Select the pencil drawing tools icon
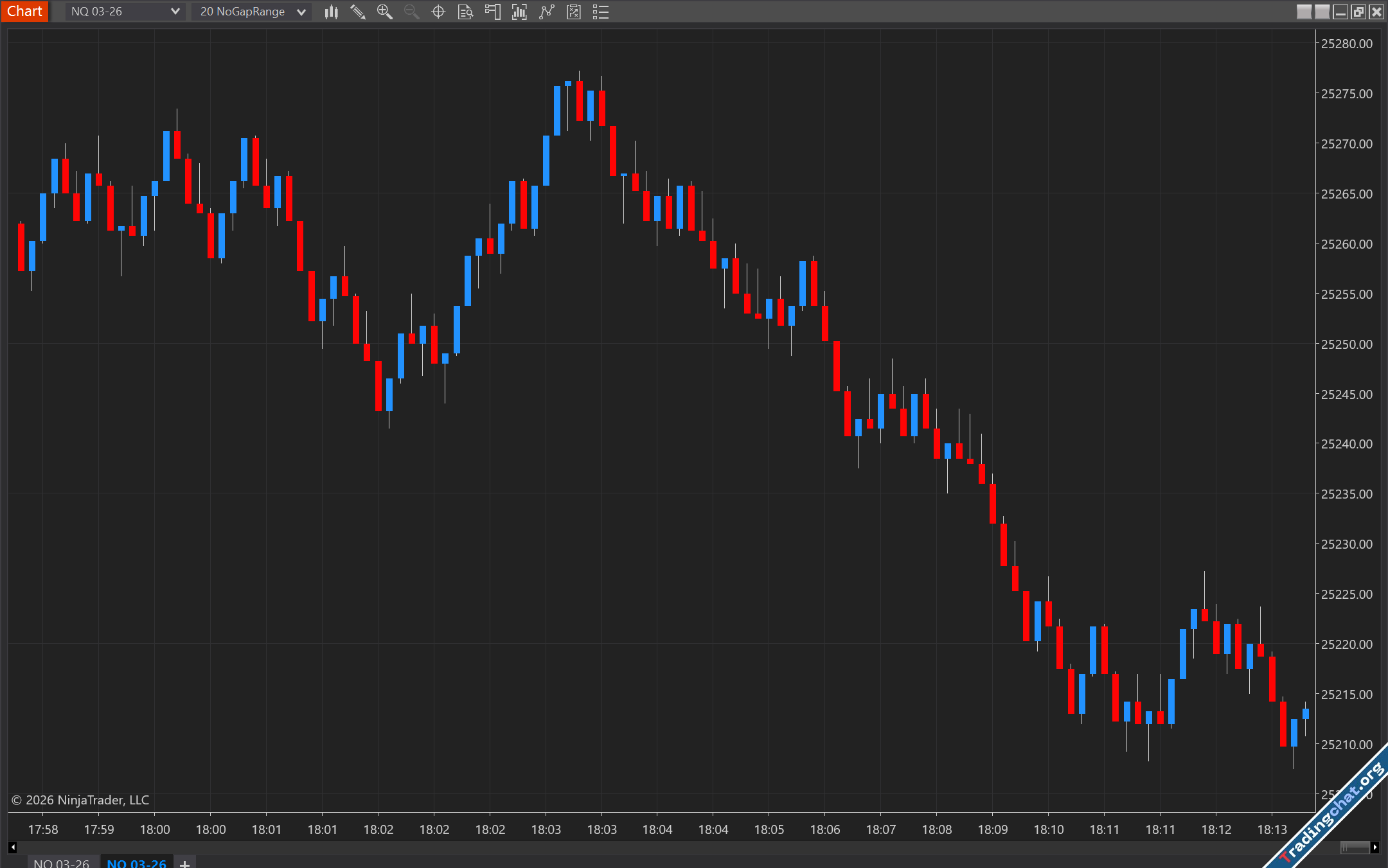 click(x=358, y=12)
